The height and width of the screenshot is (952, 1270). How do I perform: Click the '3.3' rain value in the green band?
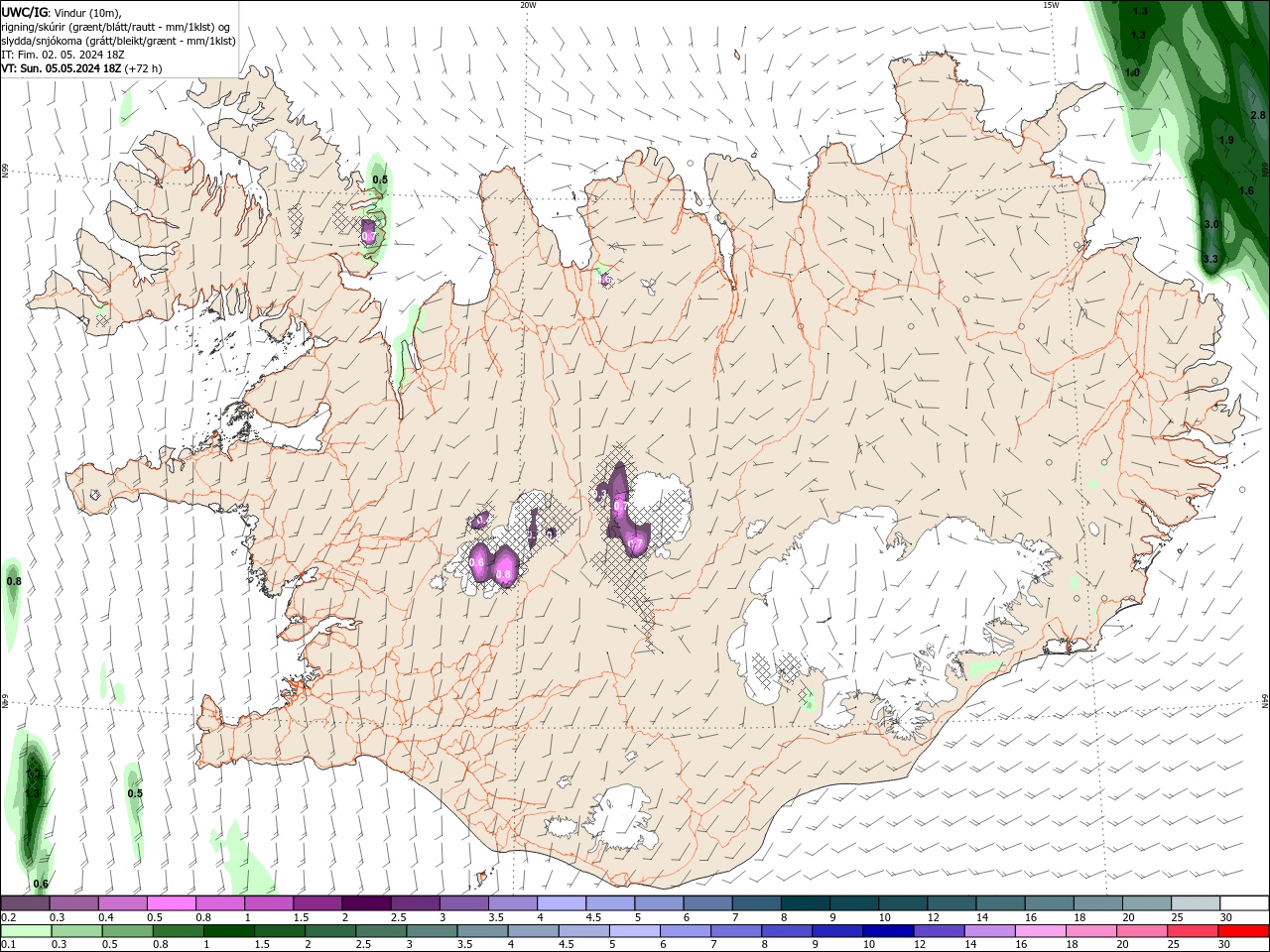tap(1209, 259)
